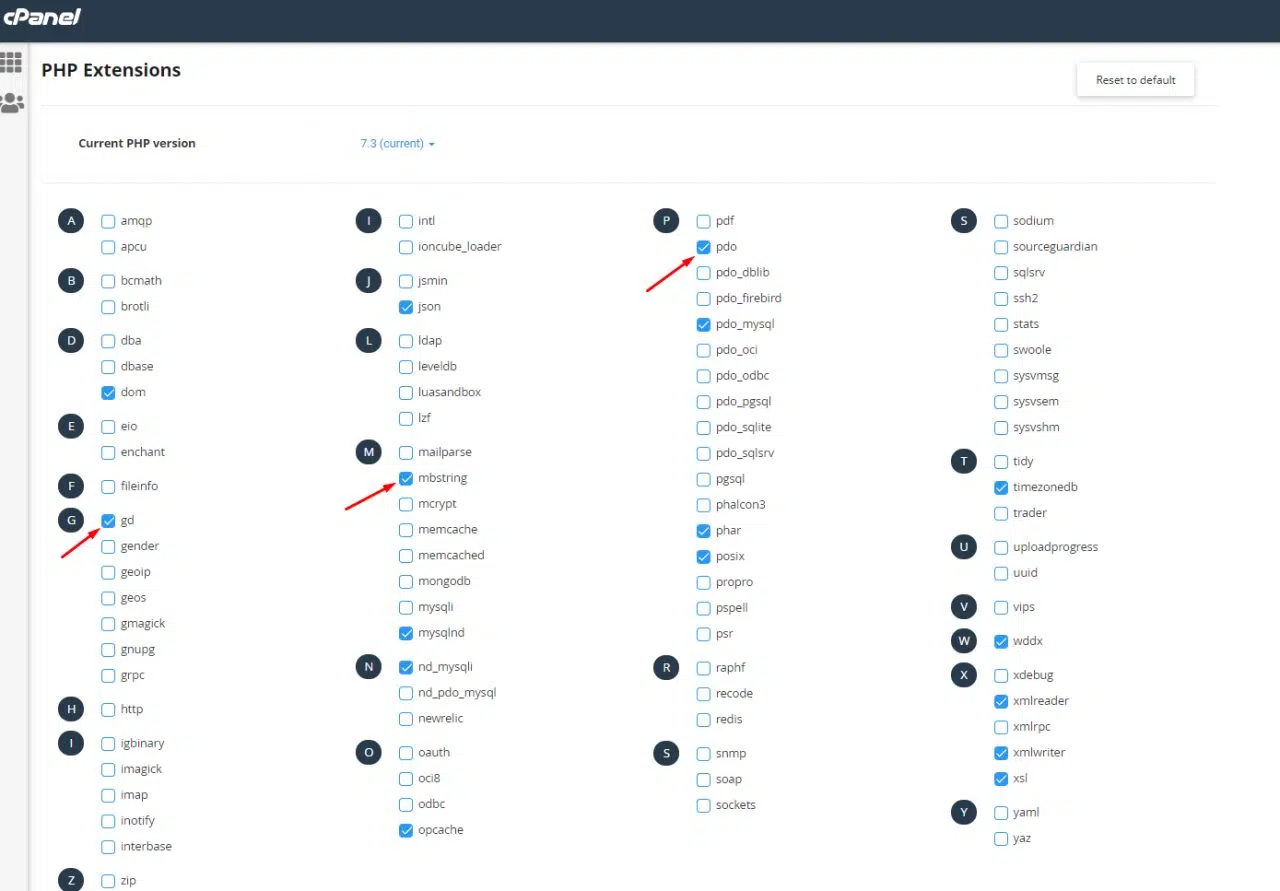1280x891 pixels.
Task: Uncheck the mbstring extension
Action: 406,478
